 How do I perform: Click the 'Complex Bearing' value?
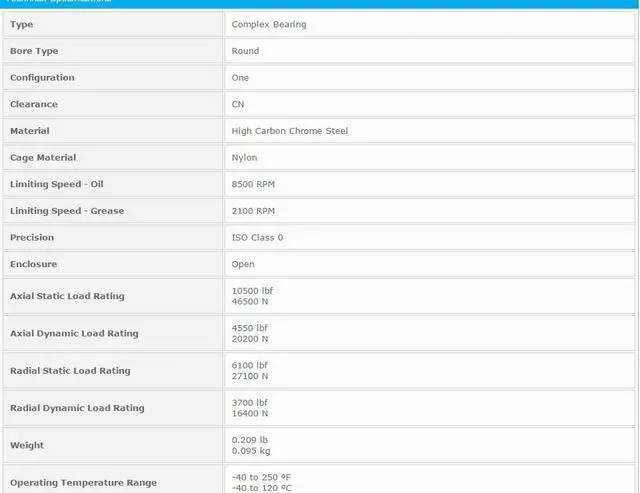[269, 24]
